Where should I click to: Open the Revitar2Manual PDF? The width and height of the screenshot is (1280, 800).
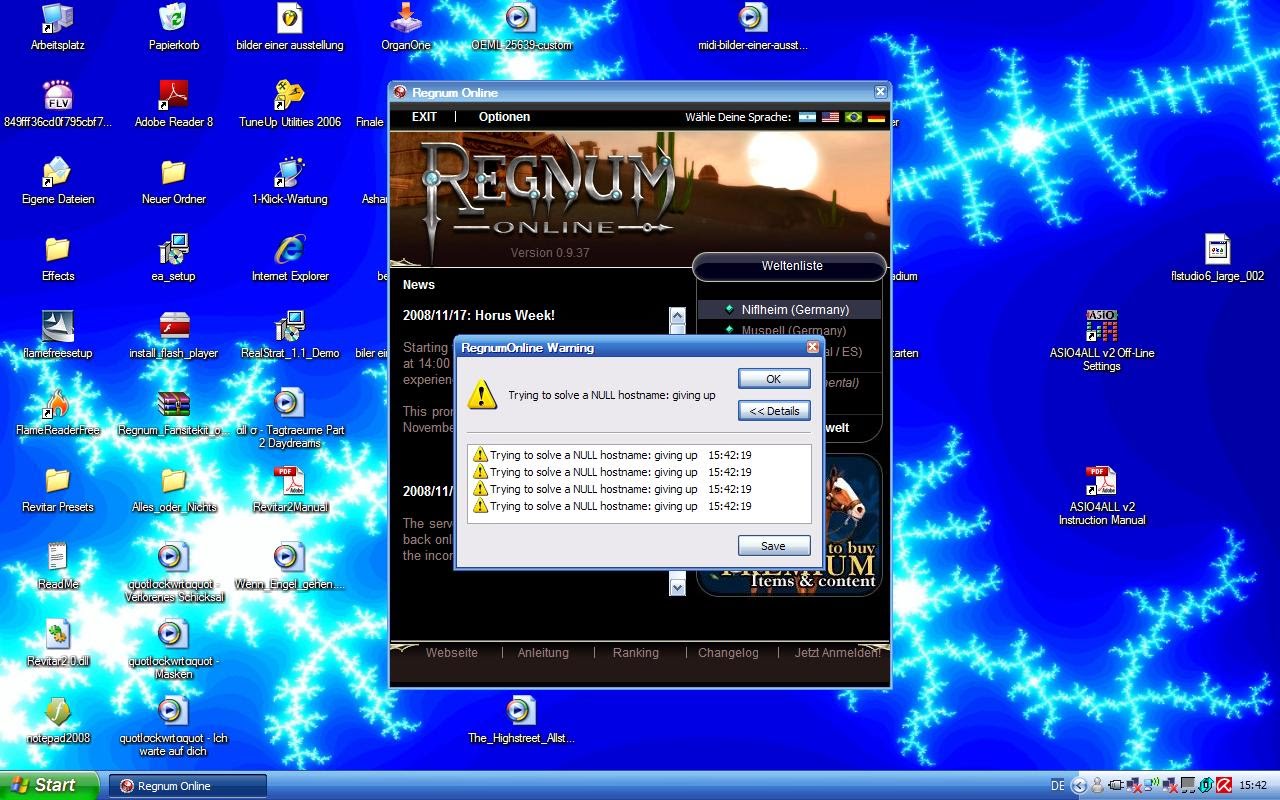(290, 491)
